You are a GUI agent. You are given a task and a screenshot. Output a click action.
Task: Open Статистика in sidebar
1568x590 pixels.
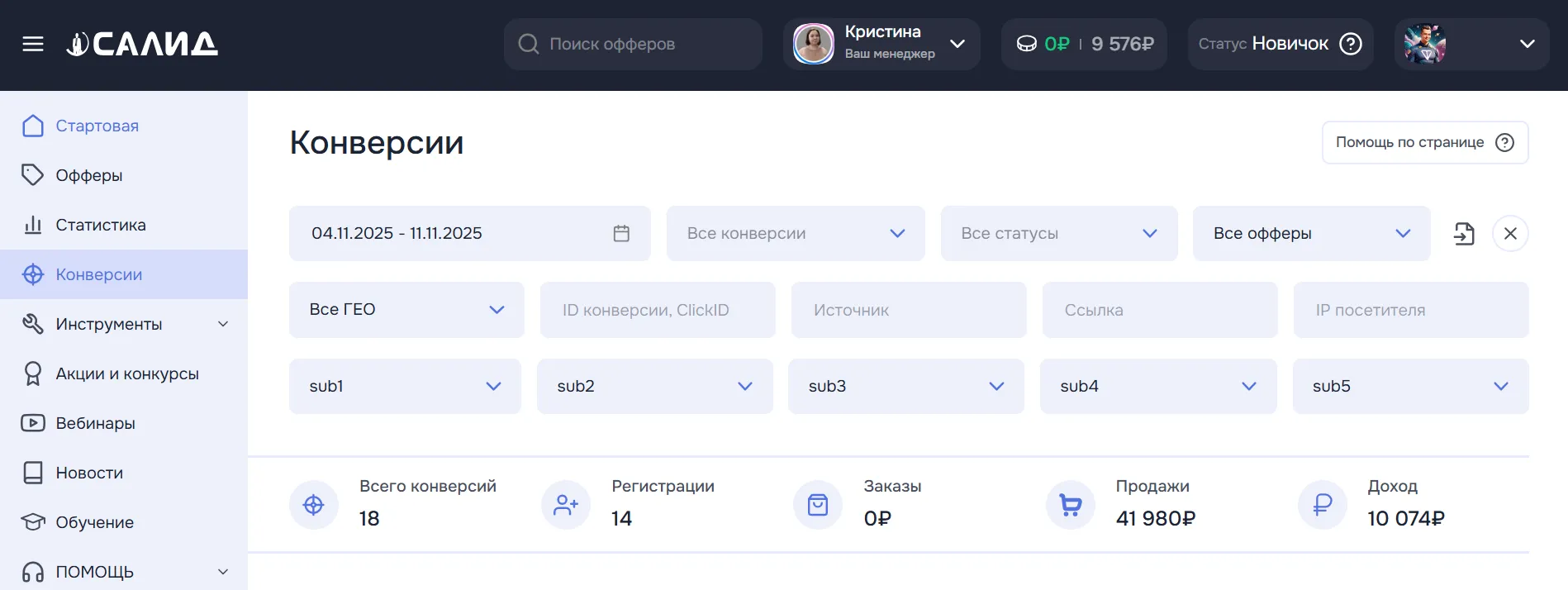coord(124,225)
